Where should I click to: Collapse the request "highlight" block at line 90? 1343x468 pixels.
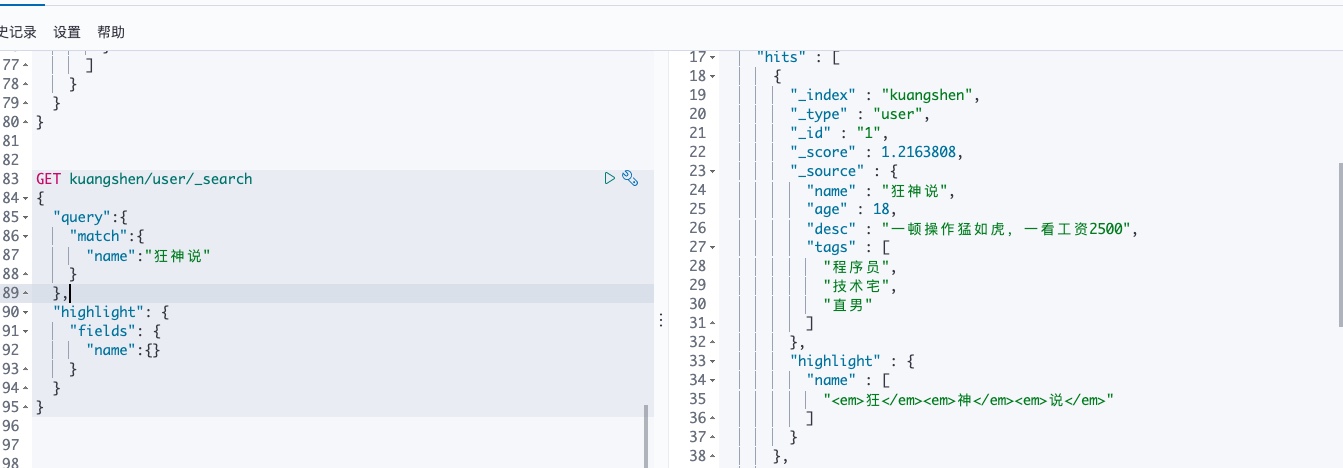[25, 313]
